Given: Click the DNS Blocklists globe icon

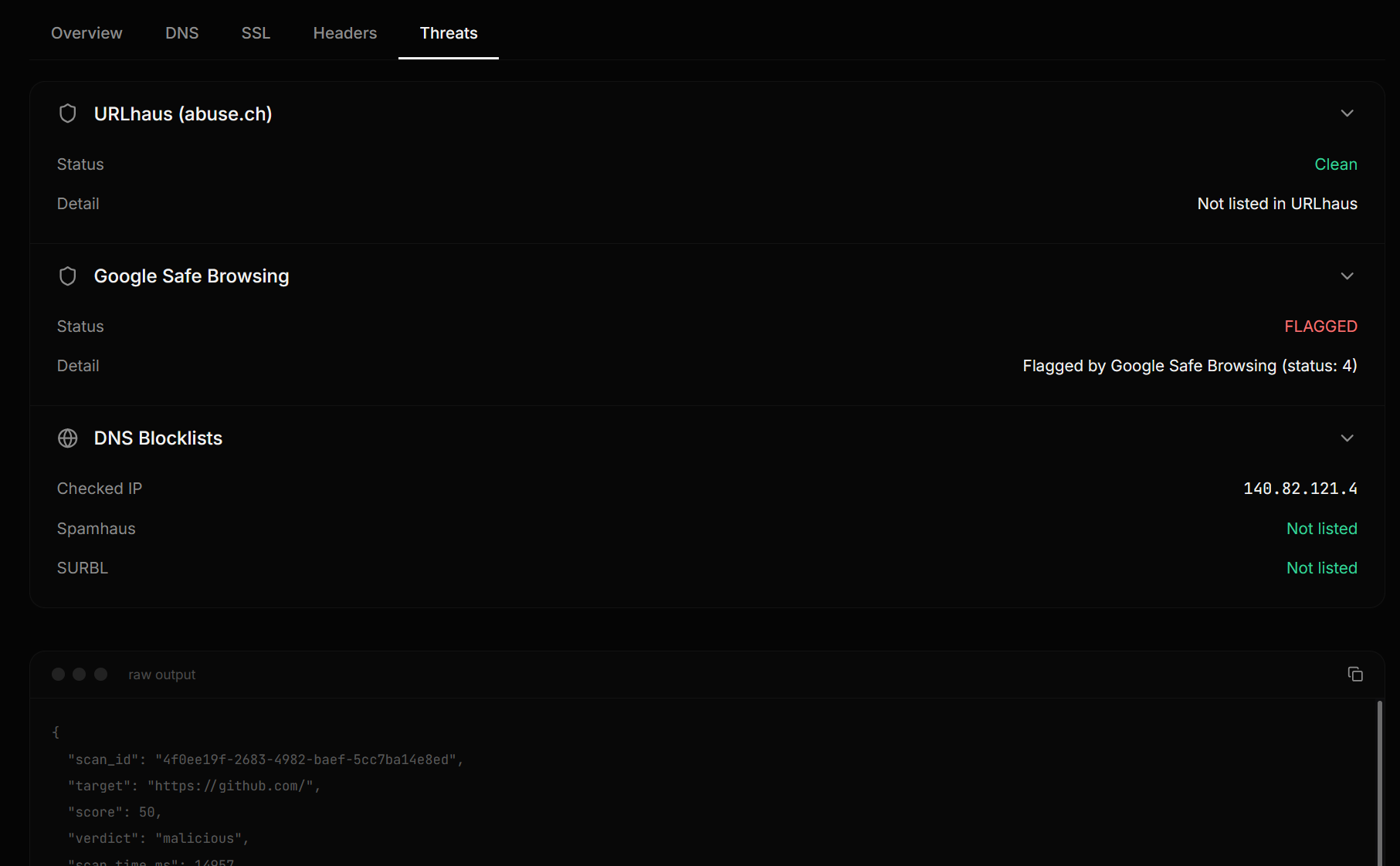Looking at the screenshot, I should coord(68,438).
